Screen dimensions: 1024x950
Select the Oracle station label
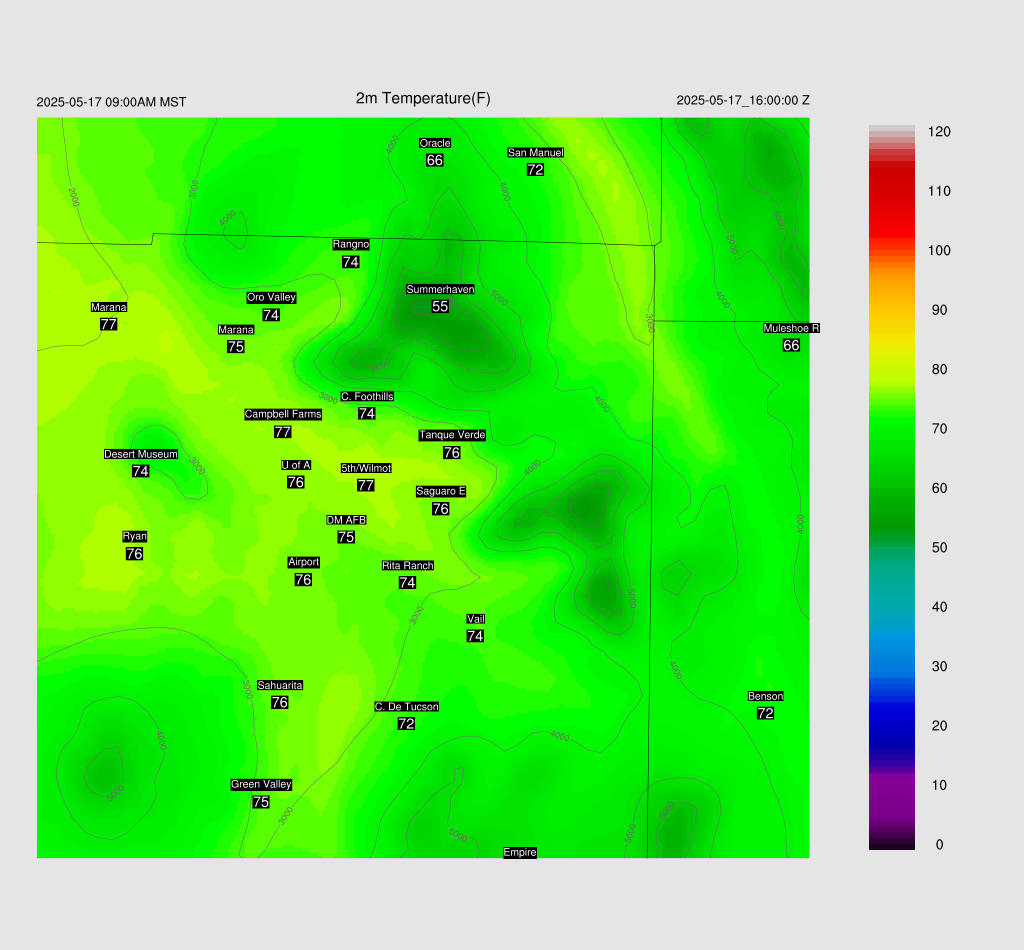tap(435, 143)
